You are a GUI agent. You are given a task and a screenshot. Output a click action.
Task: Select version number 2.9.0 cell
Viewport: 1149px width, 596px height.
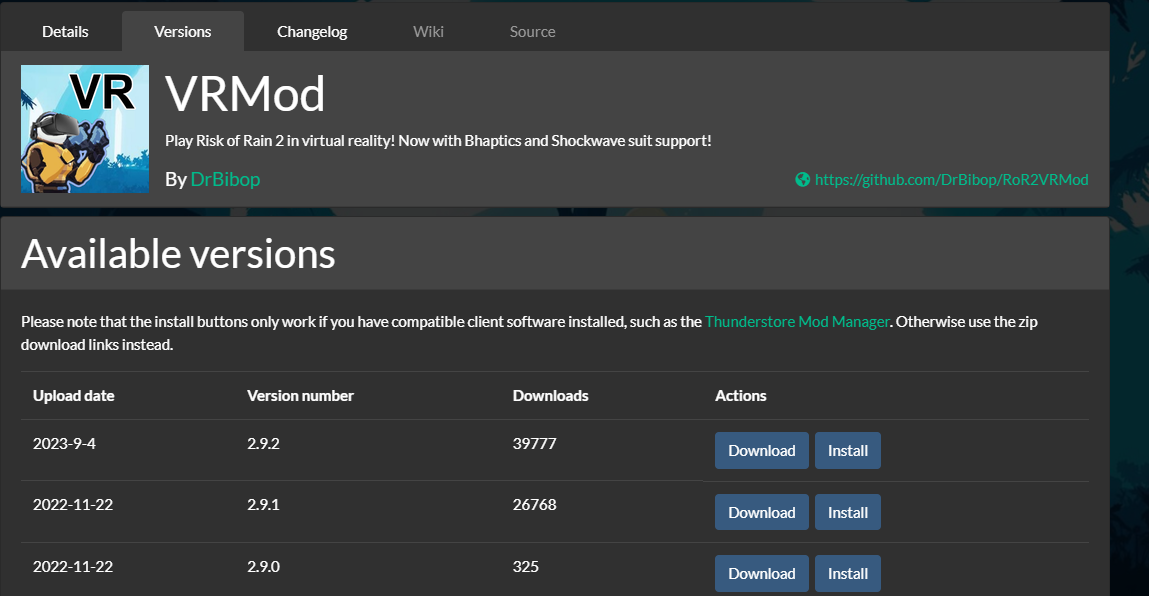click(263, 567)
